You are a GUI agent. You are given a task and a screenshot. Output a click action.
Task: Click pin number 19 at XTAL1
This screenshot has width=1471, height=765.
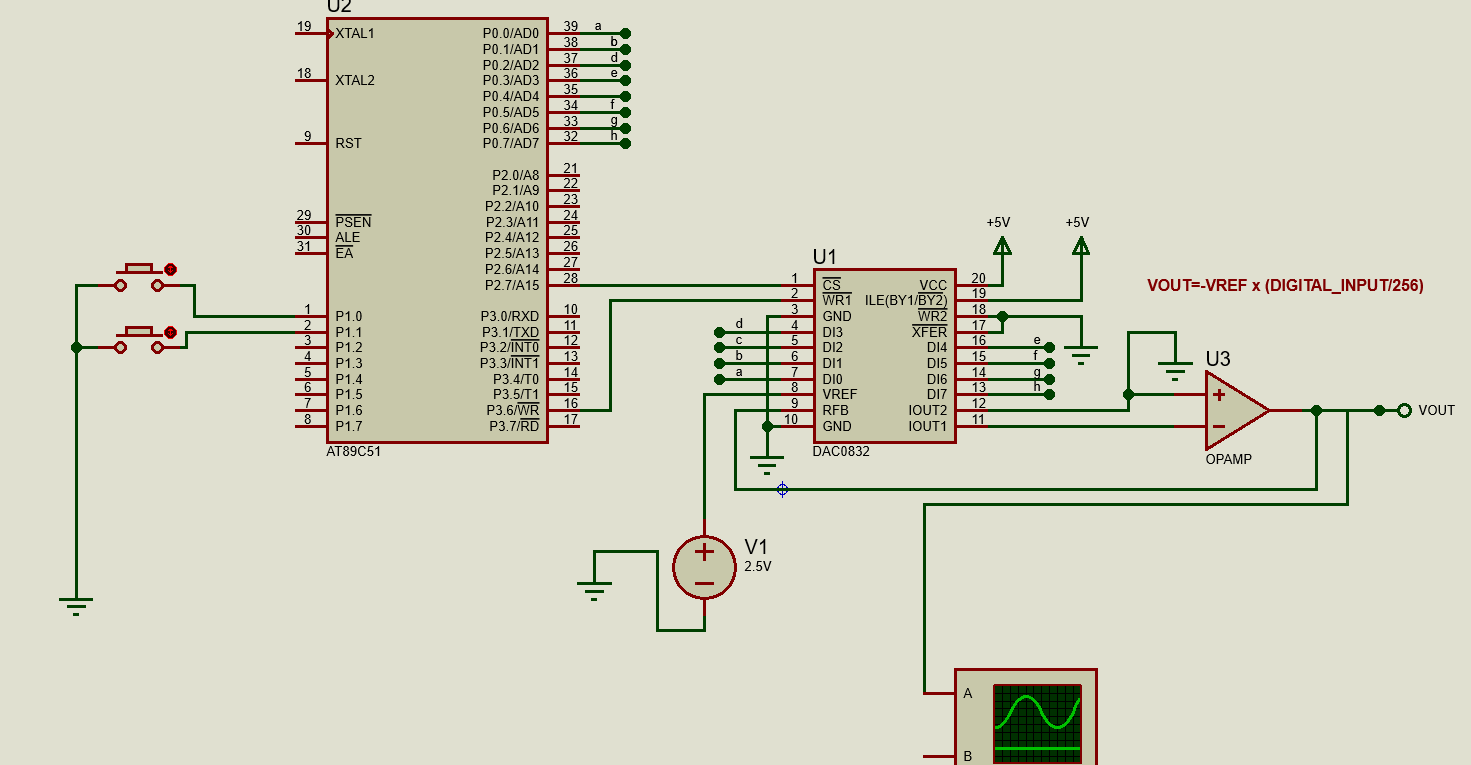coord(304,26)
